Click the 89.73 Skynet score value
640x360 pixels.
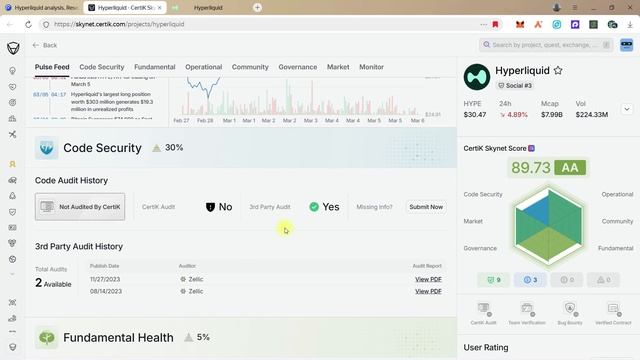[531, 167]
